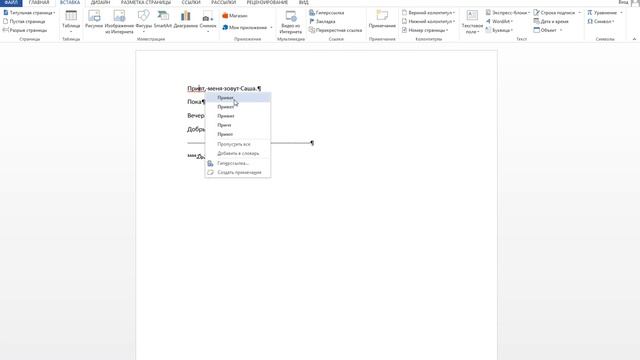Open the Таблица insert table button

point(71,21)
